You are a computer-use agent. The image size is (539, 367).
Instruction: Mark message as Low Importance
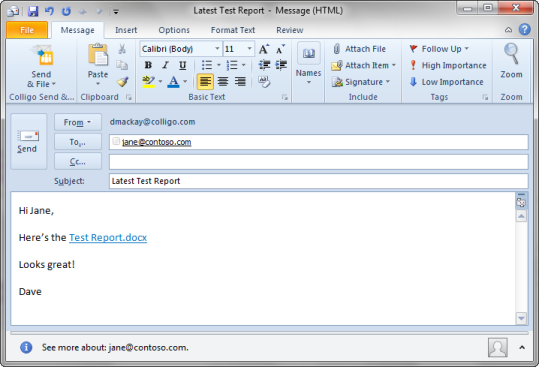pyautogui.click(x=447, y=82)
